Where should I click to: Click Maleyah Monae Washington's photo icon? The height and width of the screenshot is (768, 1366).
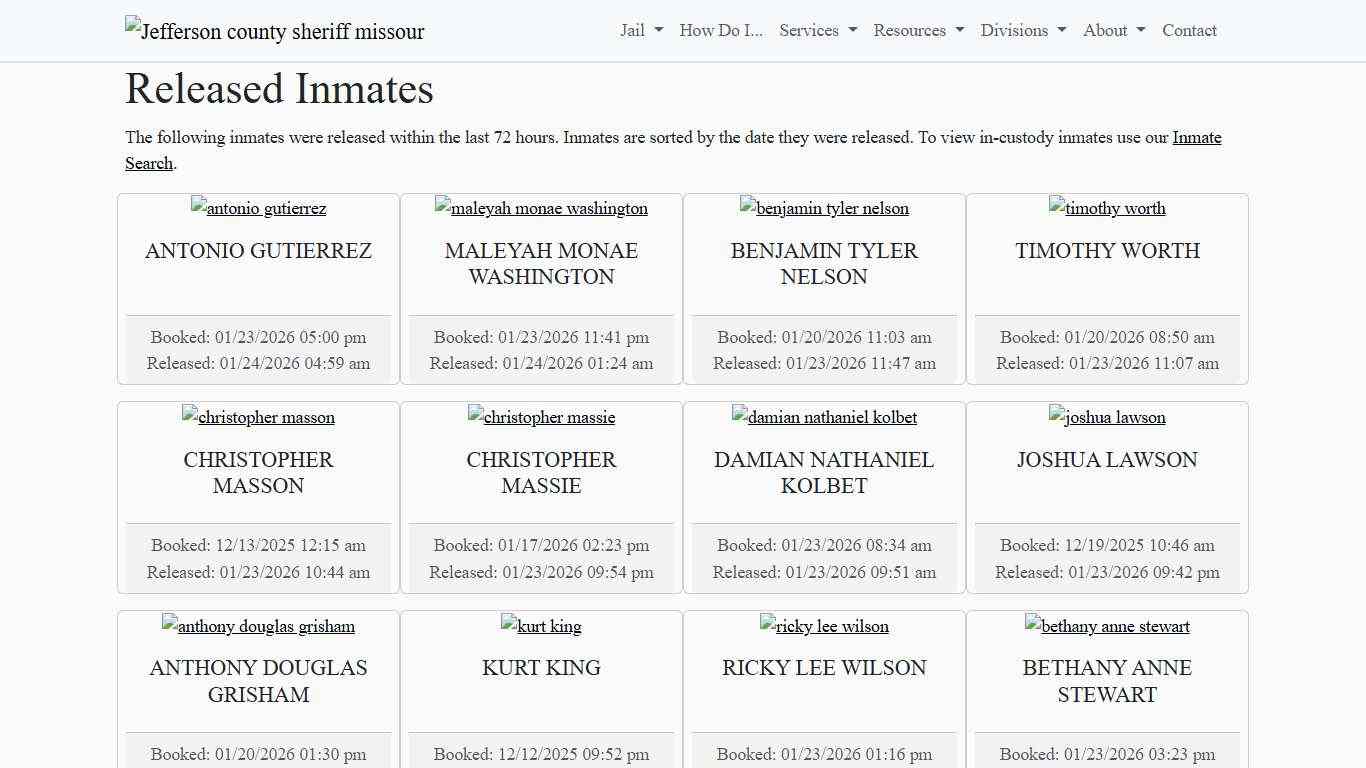[x=541, y=208]
